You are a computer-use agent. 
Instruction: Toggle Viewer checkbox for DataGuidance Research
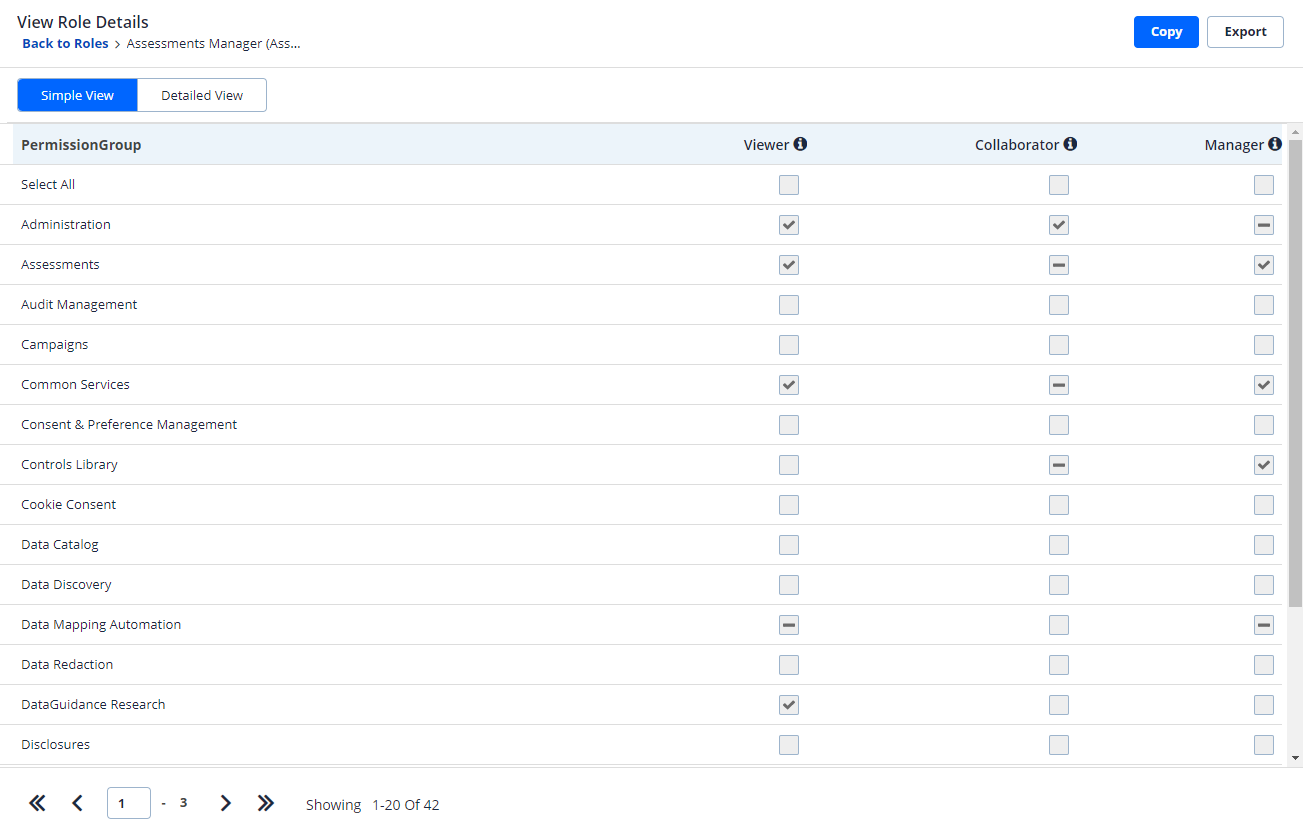[789, 705]
